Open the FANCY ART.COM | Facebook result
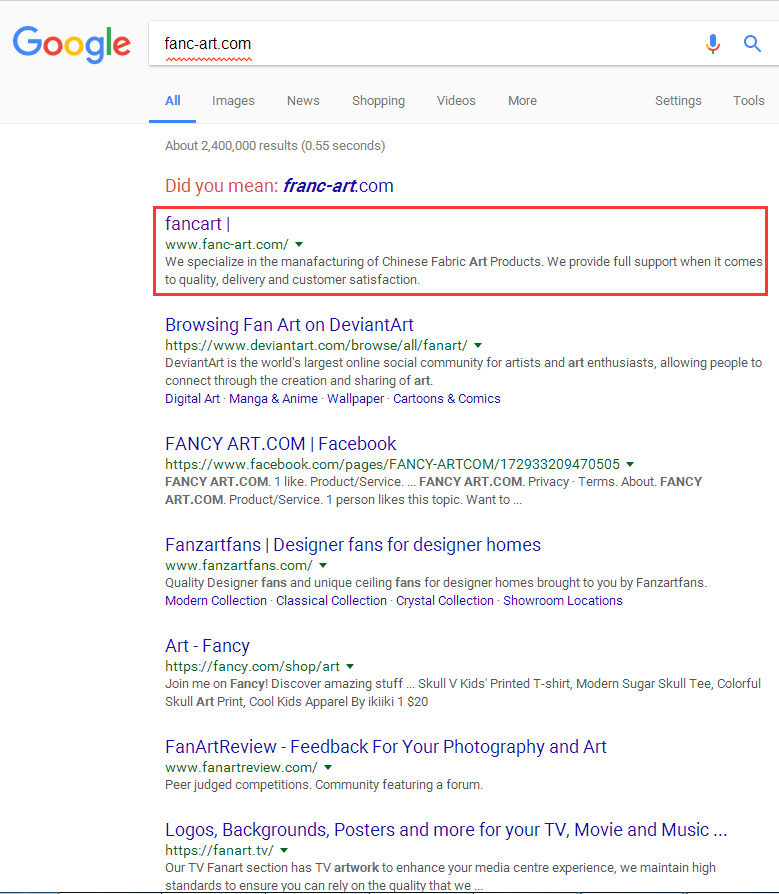This screenshot has height=894, width=779. 281,444
